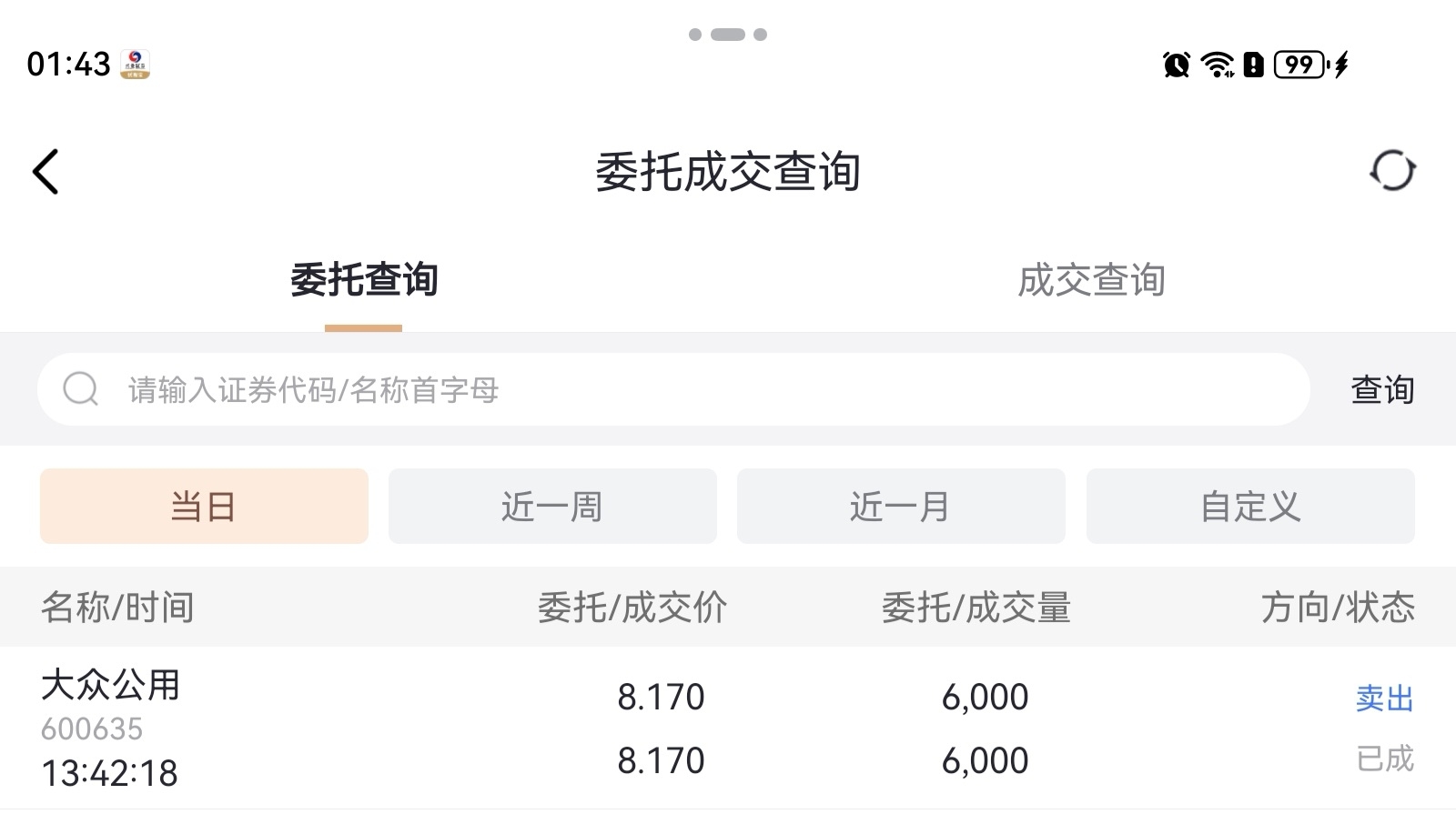Tap the page indicator dots at the top
Screen dimensions: 1456x814
point(728,35)
